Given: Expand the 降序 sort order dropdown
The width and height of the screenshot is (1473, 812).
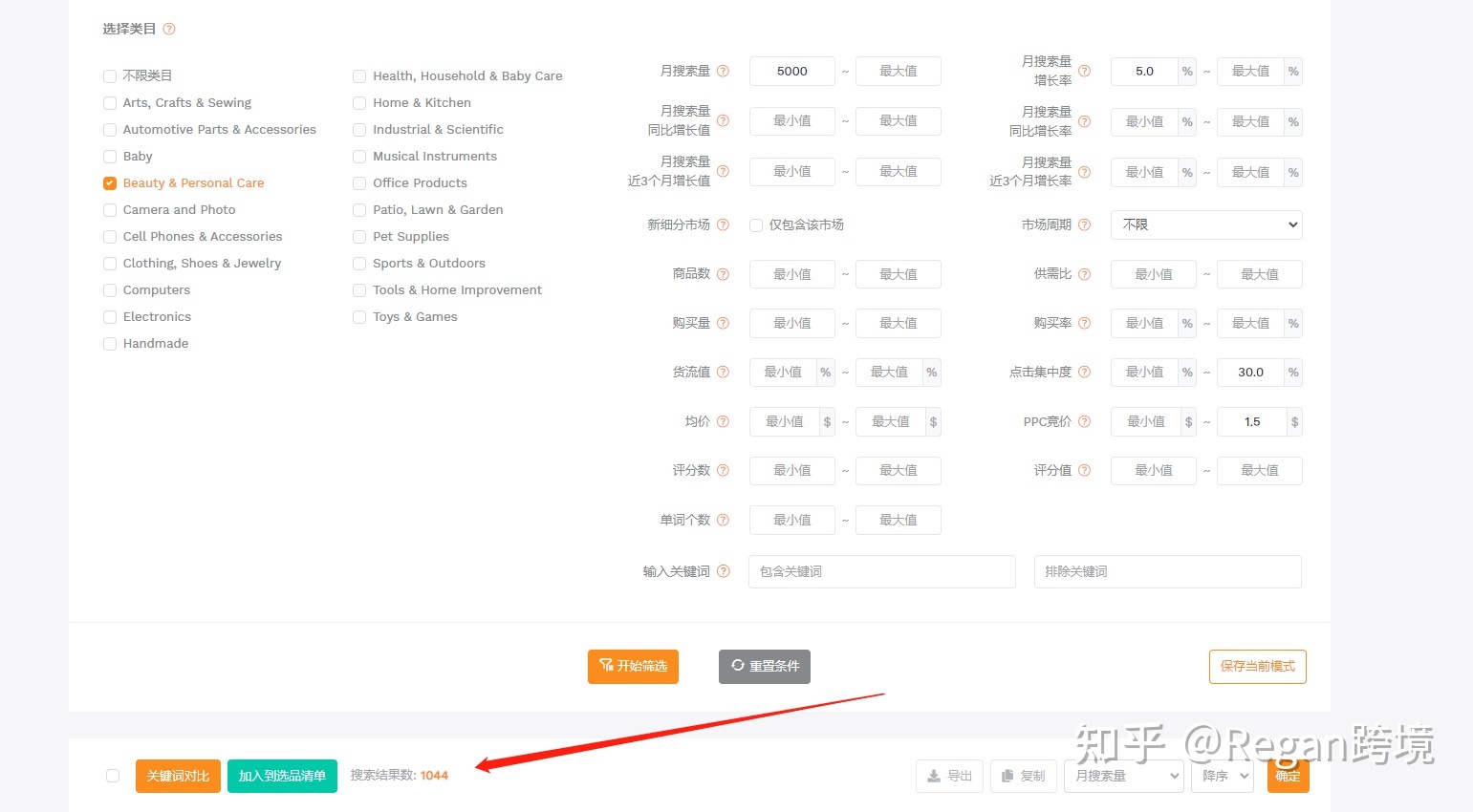Looking at the screenshot, I should 1222,776.
